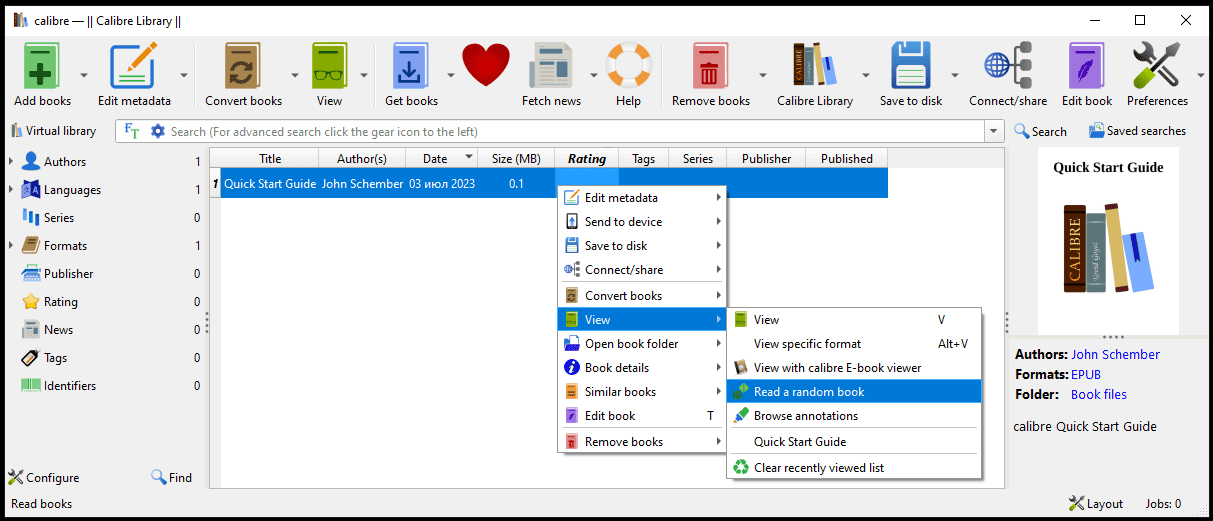
Task: Open Get books store icon
Action: [x=411, y=67]
